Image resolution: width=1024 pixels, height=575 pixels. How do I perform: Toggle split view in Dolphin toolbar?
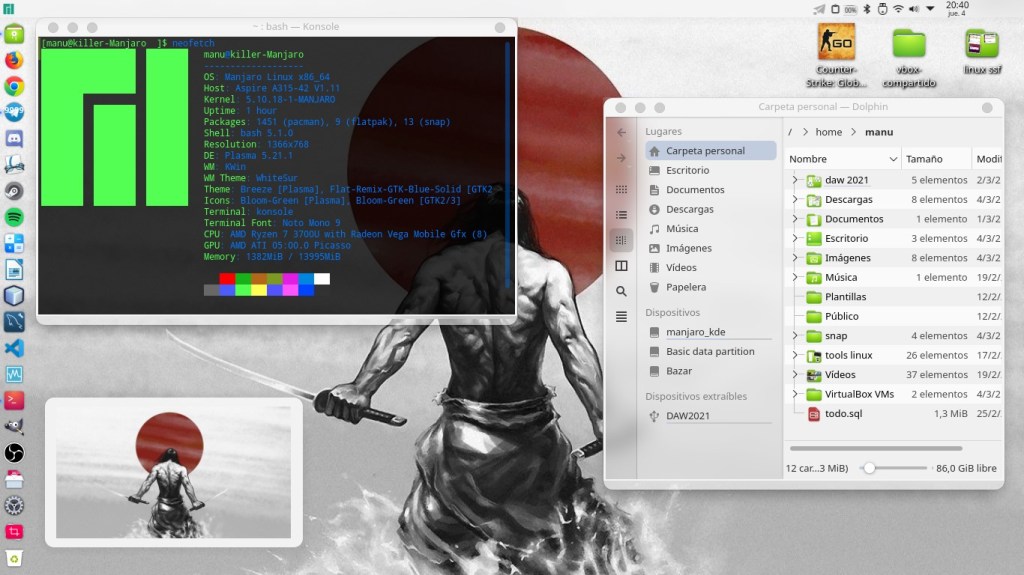pyautogui.click(x=621, y=266)
